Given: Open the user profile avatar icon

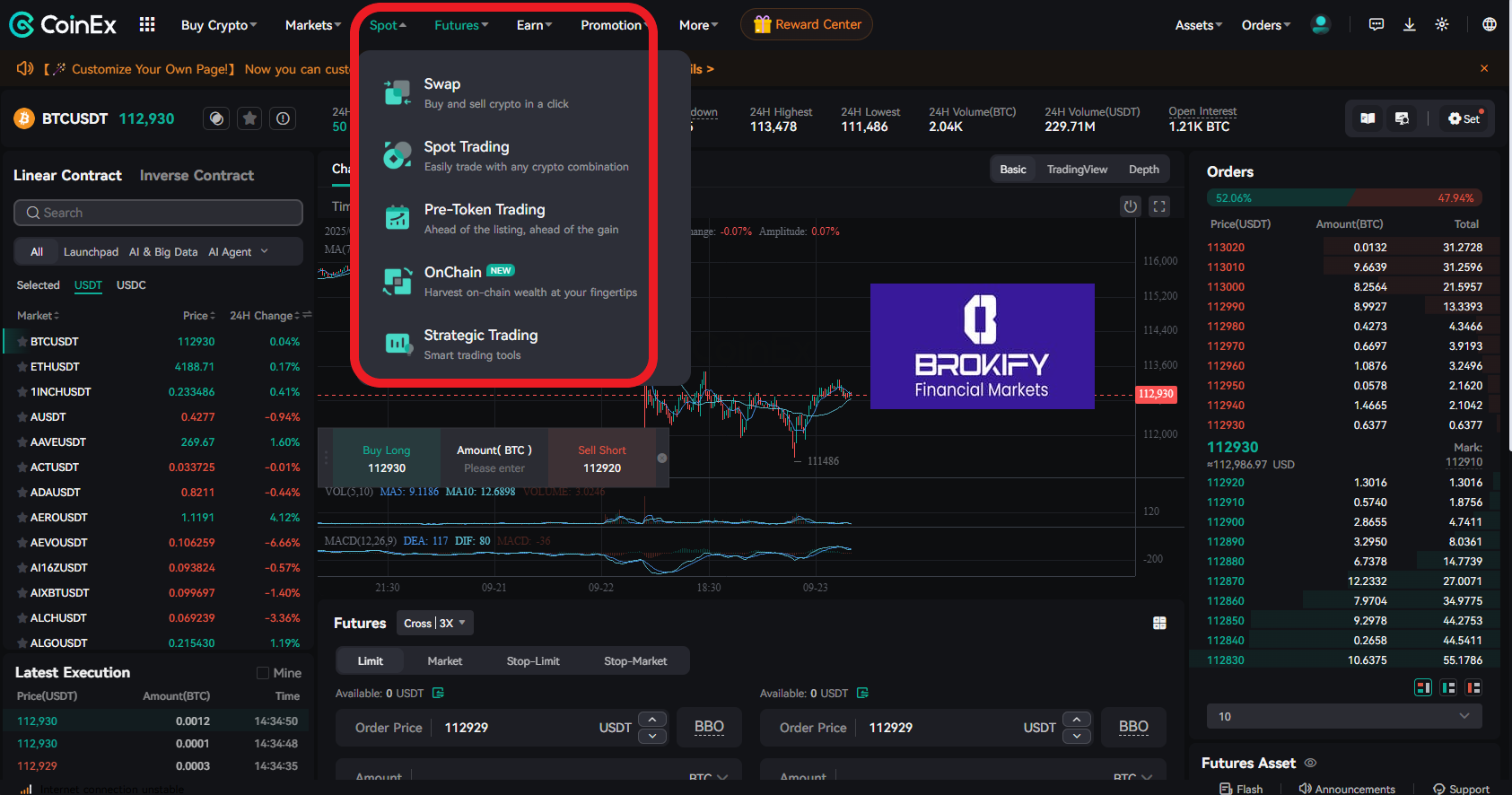Looking at the screenshot, I should pos(1320,24).
